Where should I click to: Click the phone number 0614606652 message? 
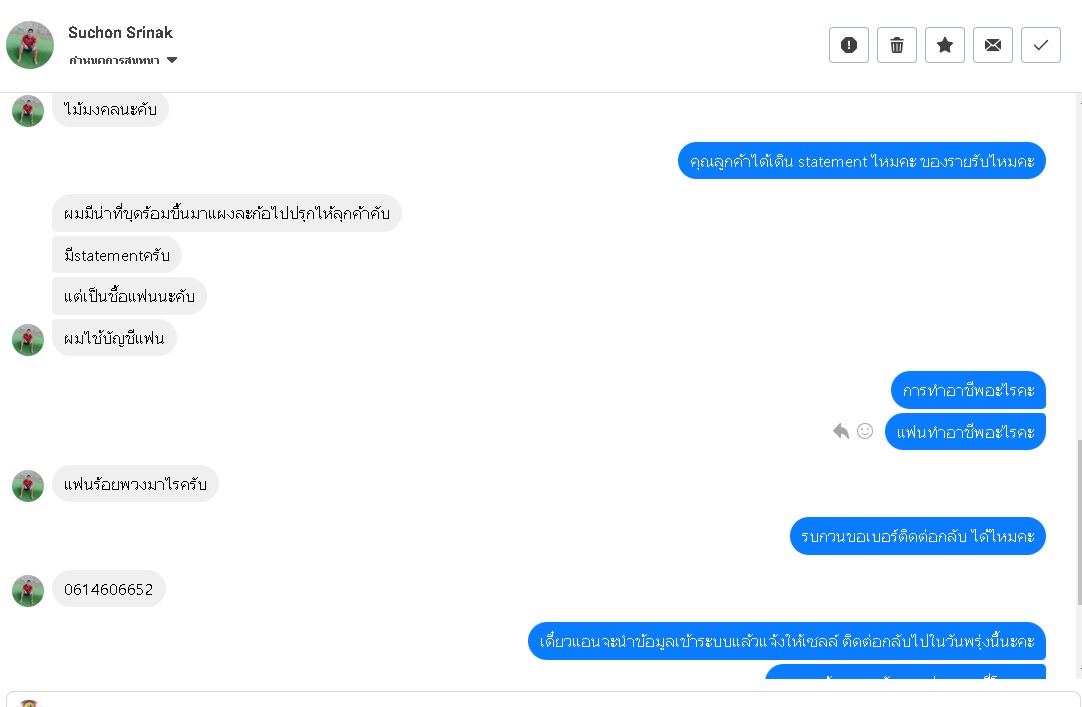[x=108, y=589]
